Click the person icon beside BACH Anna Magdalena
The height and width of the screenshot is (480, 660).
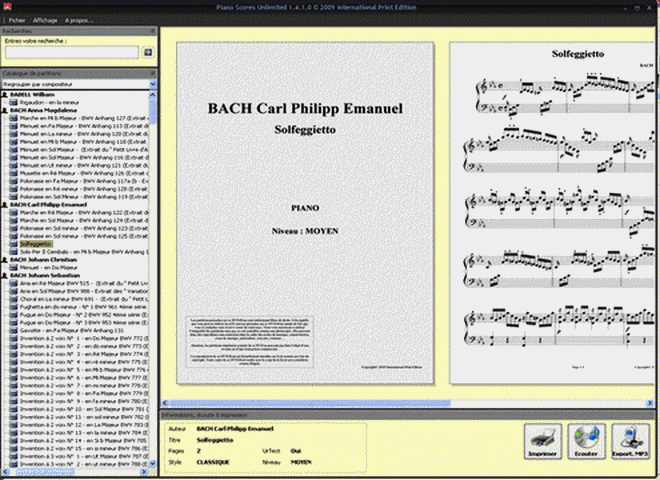[5, 110]
